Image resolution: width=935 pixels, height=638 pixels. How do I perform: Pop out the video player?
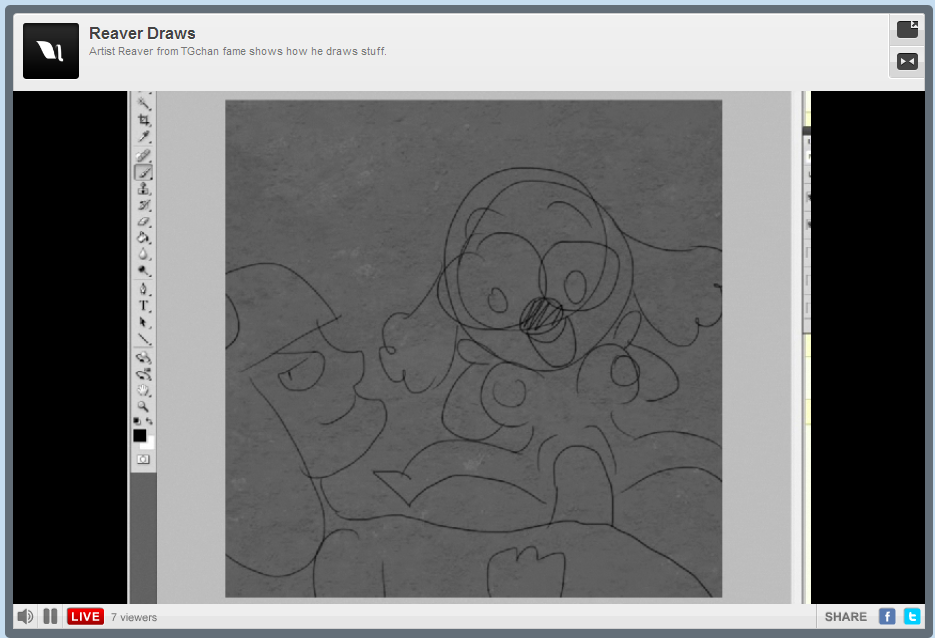907,30
